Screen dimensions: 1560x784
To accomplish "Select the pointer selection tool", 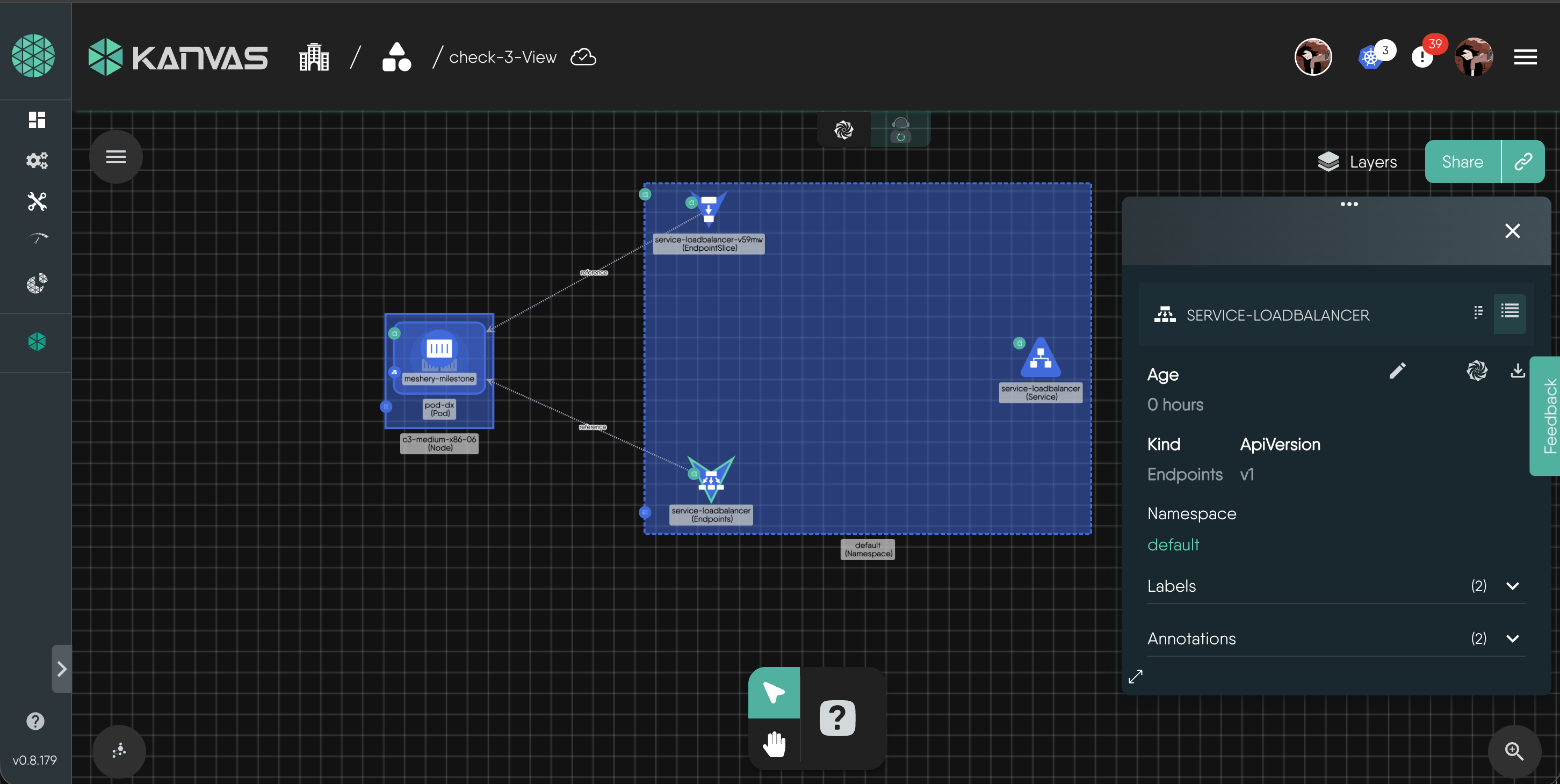I will (x=774, y=692).
